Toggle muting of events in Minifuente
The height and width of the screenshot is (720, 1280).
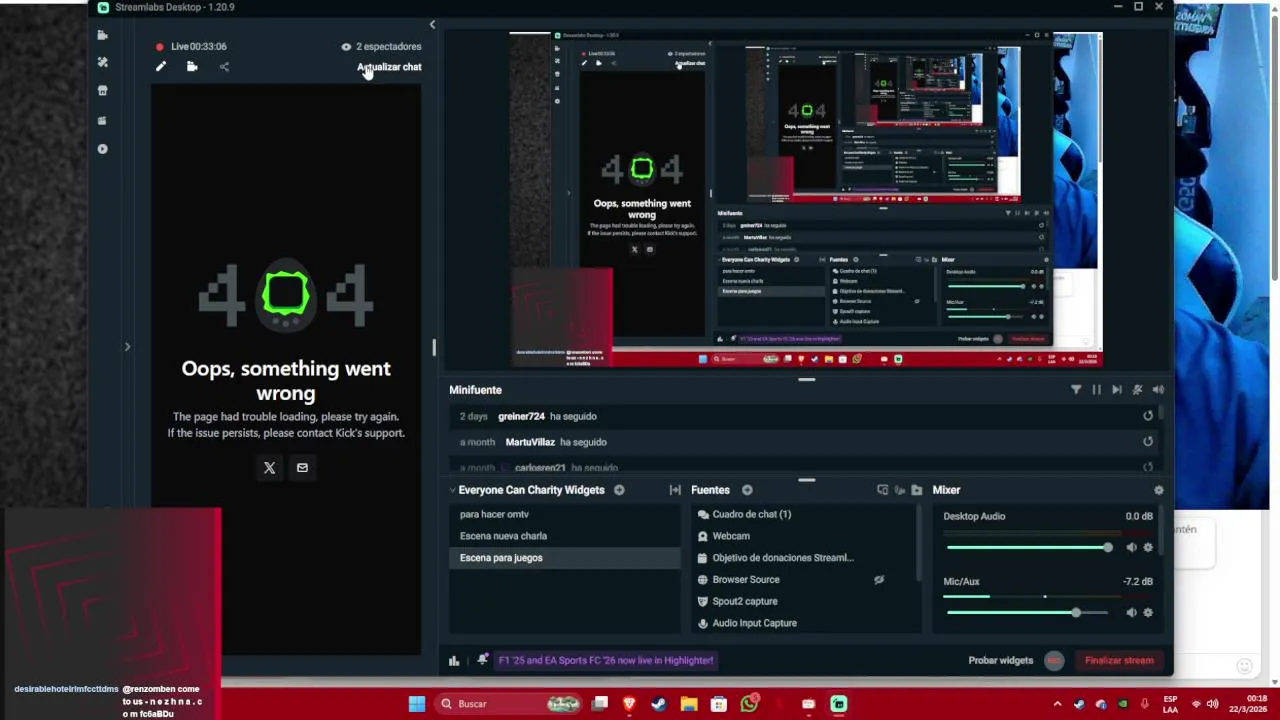(1137, 390)
